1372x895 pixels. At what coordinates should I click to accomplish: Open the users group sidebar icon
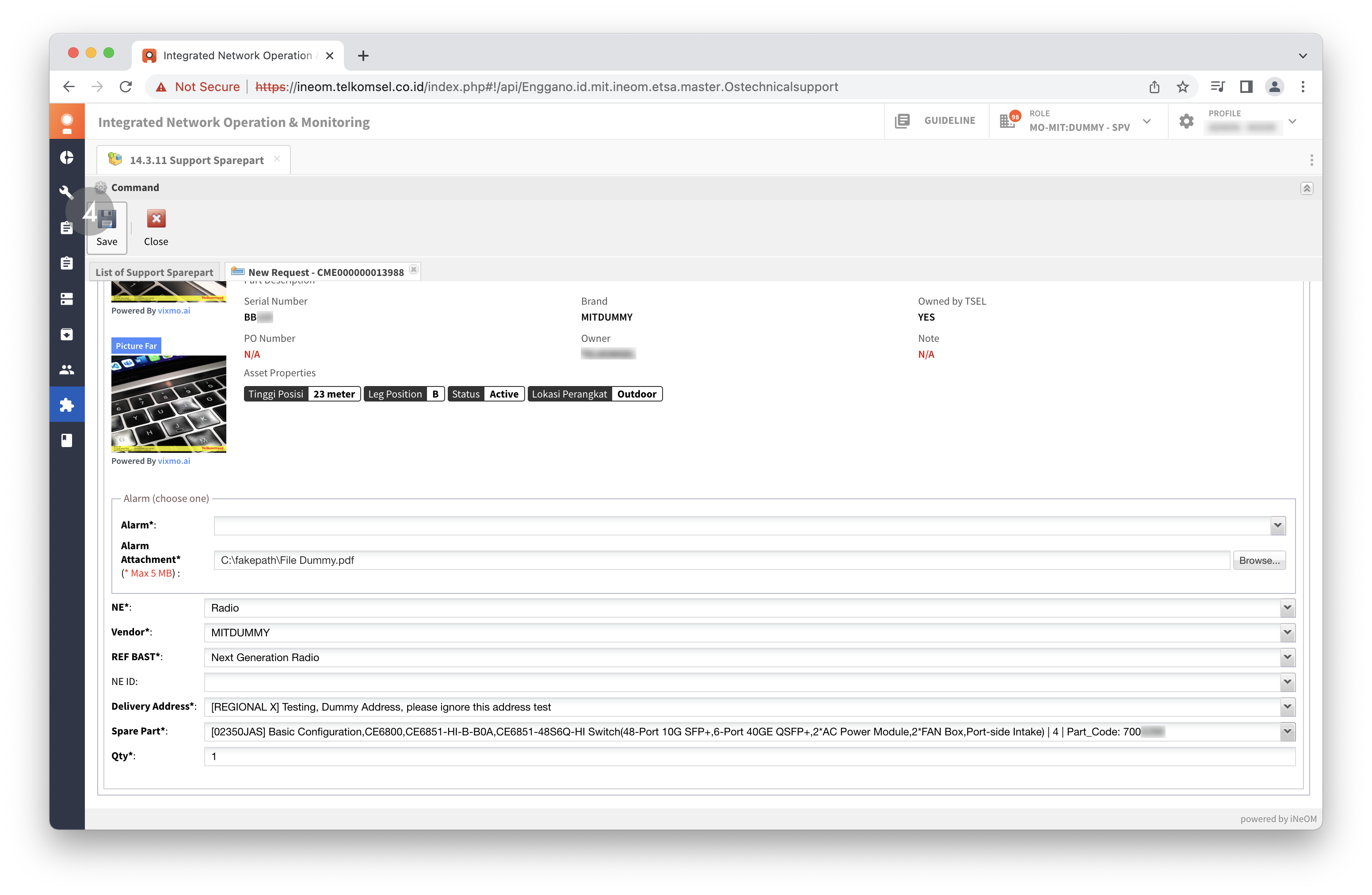pos(67,370)
